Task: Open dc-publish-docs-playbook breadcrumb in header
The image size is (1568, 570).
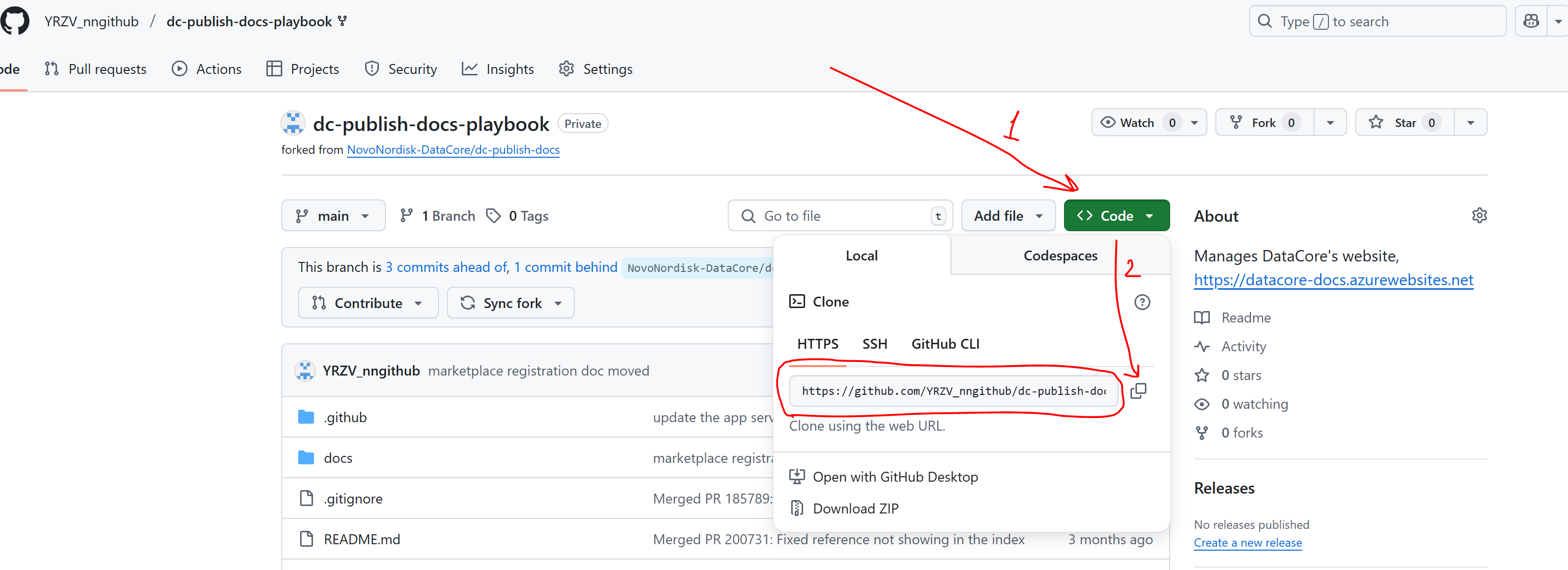Action: pos(249,21)
